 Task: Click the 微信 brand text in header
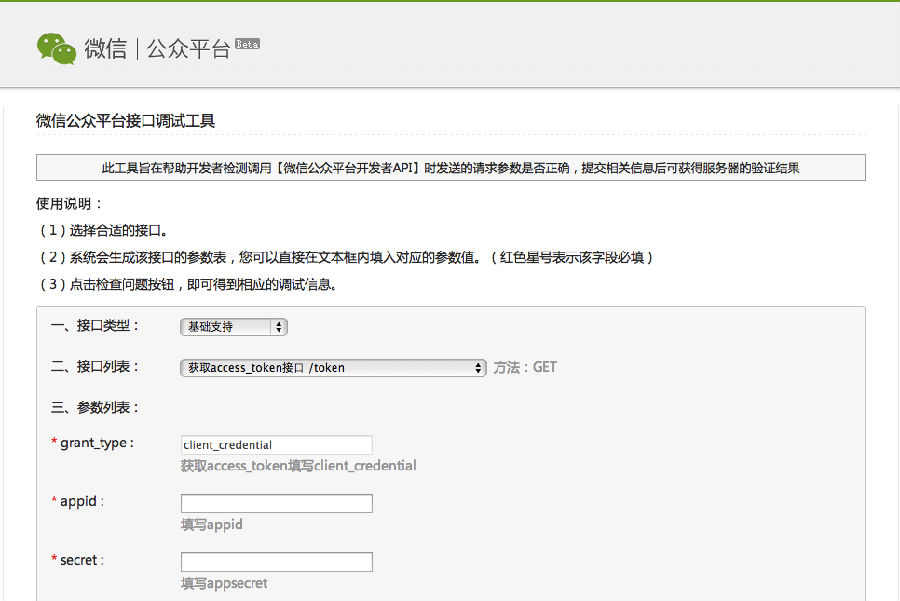coord(106,49)
